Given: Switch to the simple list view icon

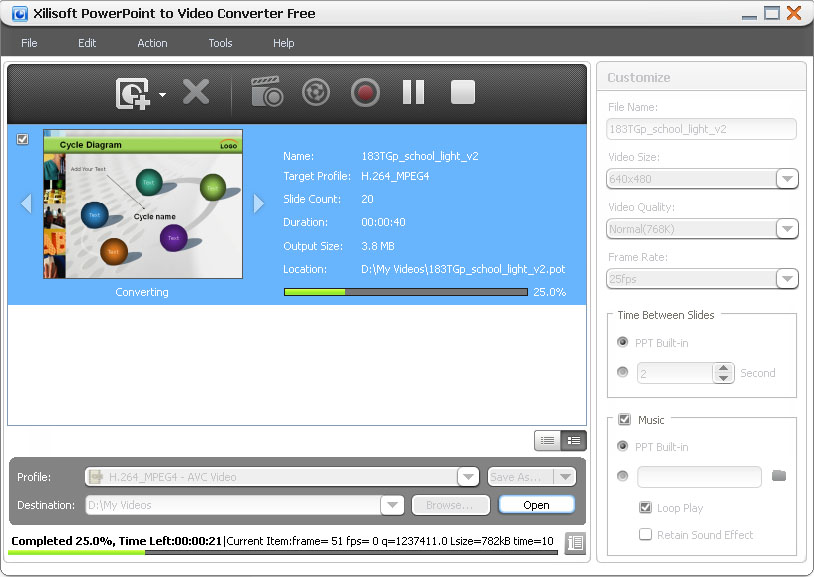Looking at the screenshot, I should pyautogui.click(x=547, y=440).
